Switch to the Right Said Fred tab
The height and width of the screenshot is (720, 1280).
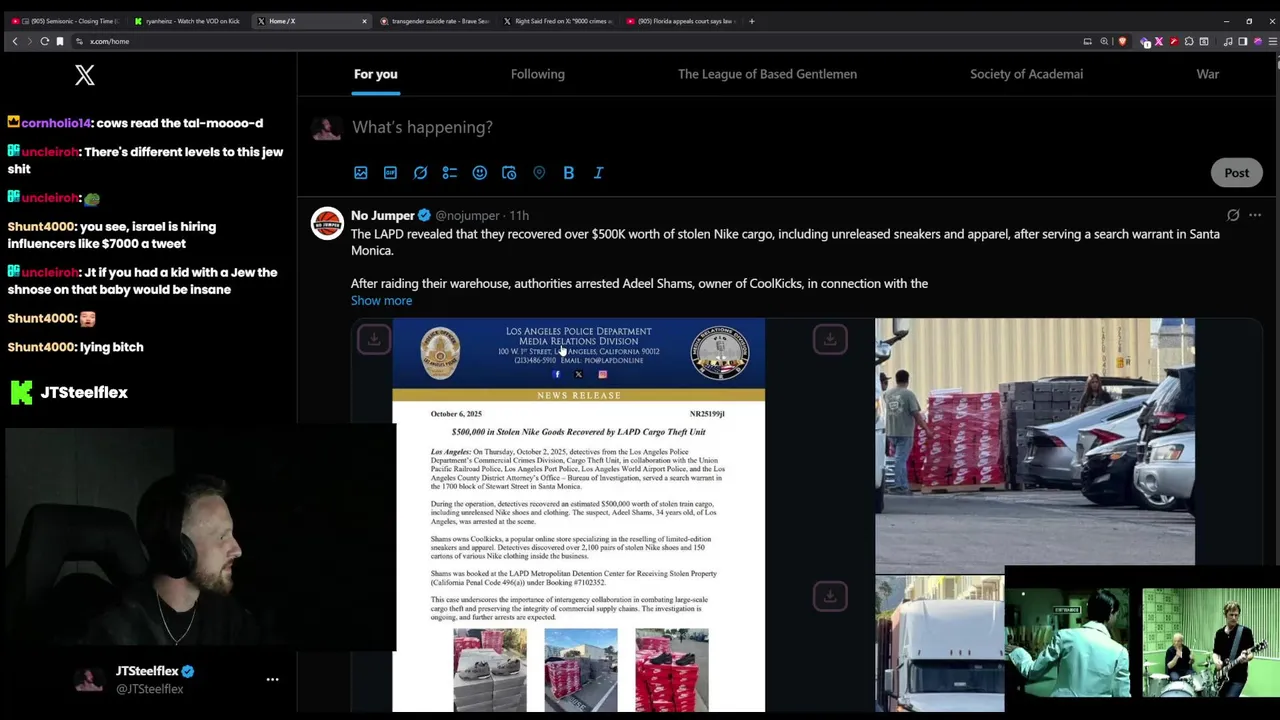tap(558, 21)
